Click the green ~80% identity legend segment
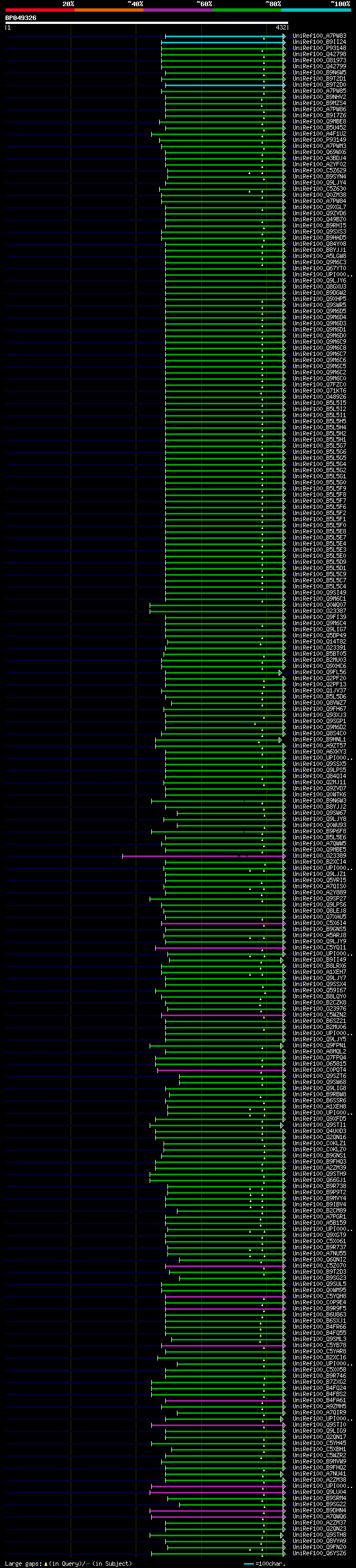The height and width of the screenshot is (1568, 356). pos(247,10)
